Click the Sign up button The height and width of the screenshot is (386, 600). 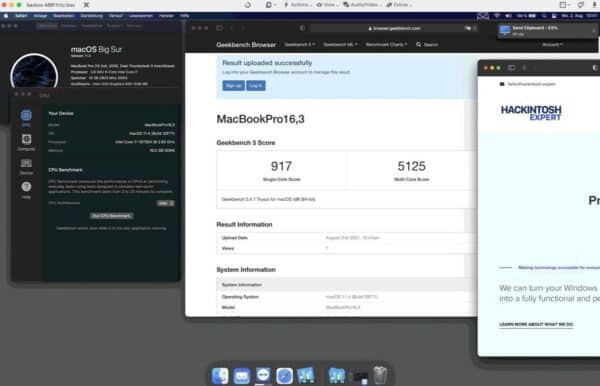(233, 85)
